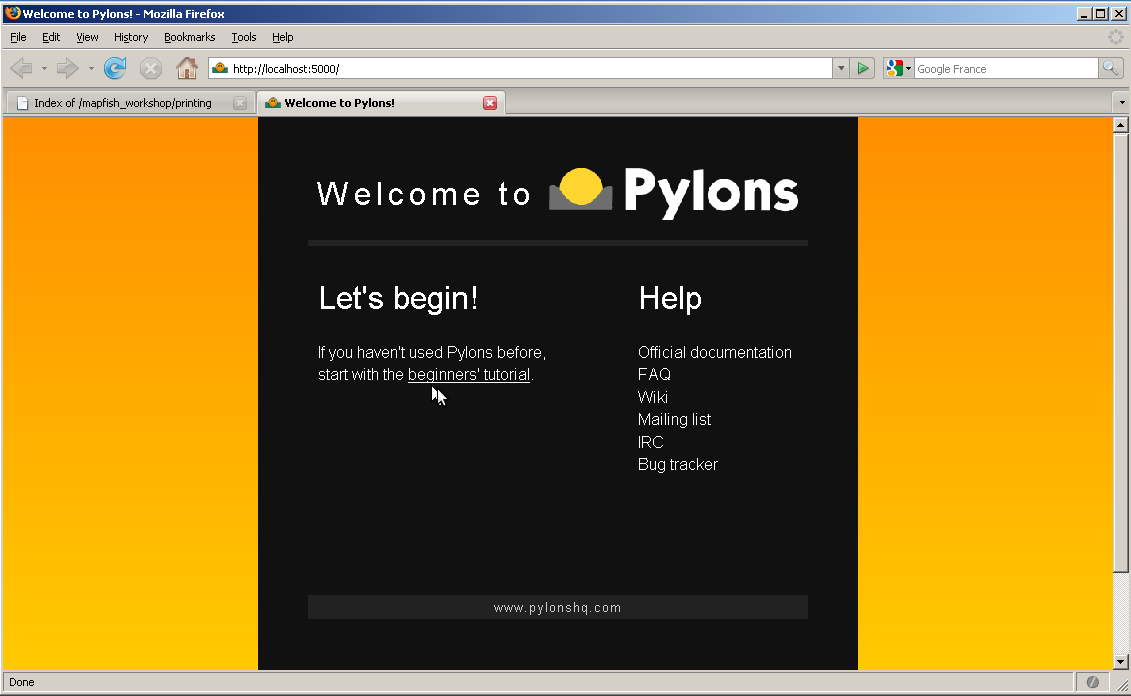Open the back history dropdown arrow
This screenshot has height=696, width=1131.
44,69
